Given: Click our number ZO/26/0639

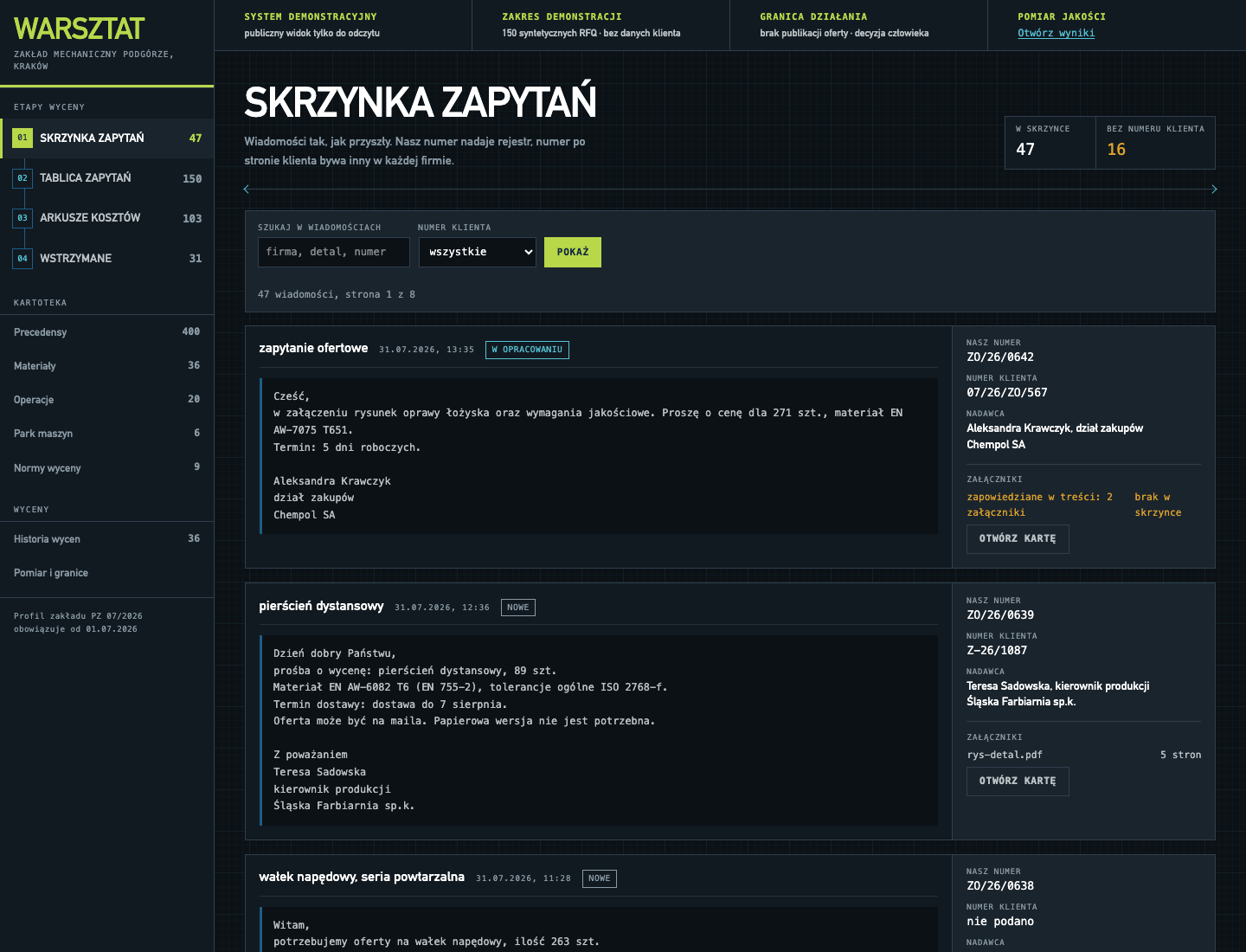Looking at the screenshot, I should [x=1000, y=614].
